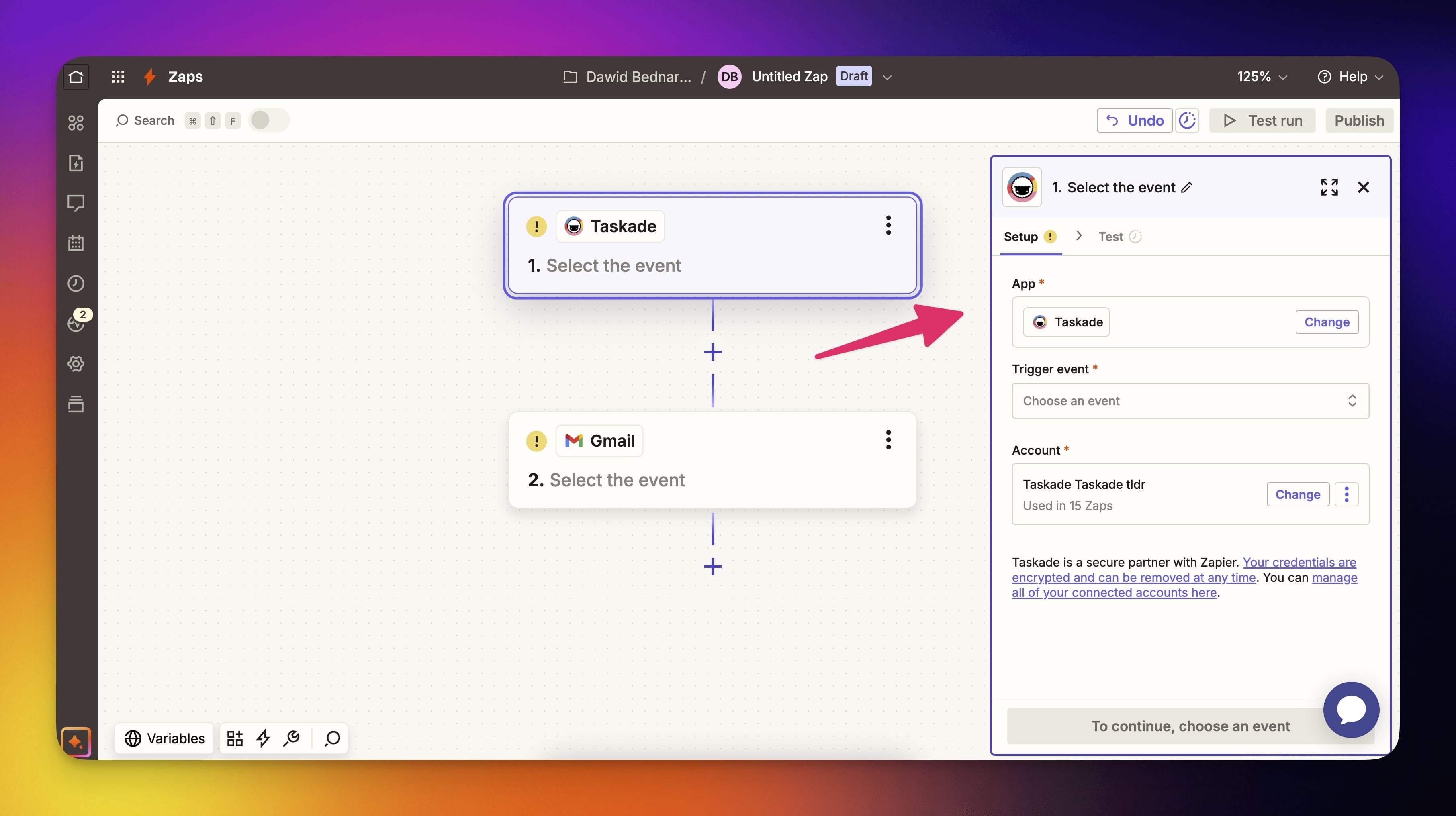Click the expand panel fullscreen icon
1456x816 pixels.
1329,187
